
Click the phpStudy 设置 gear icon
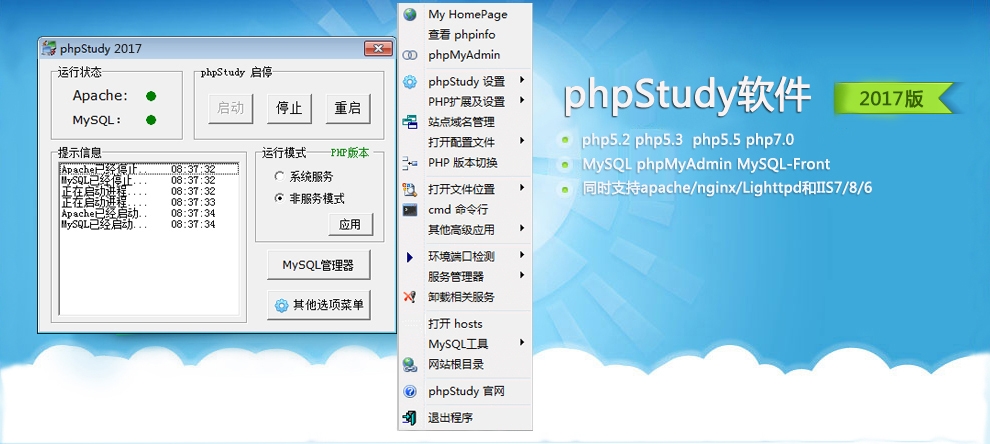(410, 82)
